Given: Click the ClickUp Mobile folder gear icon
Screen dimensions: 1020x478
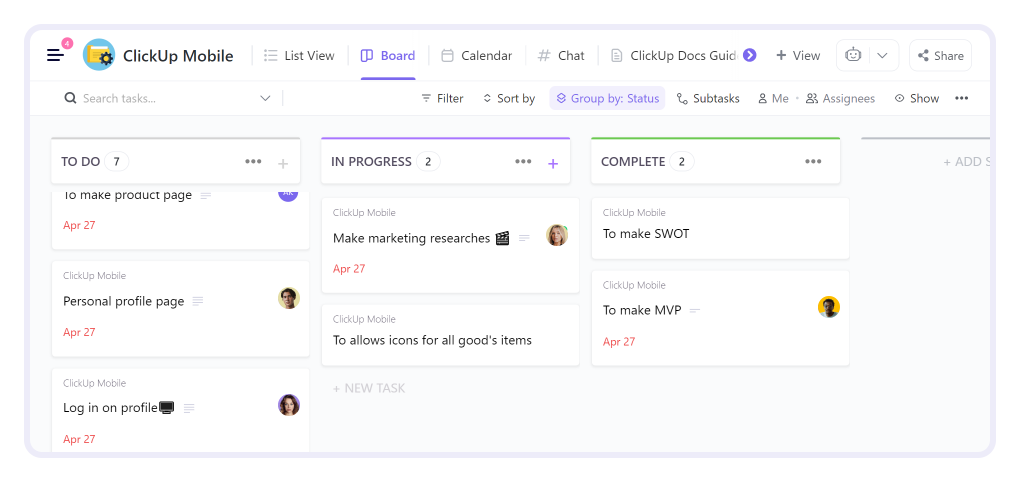Looking at the screenshot, I should pos(99,55).
